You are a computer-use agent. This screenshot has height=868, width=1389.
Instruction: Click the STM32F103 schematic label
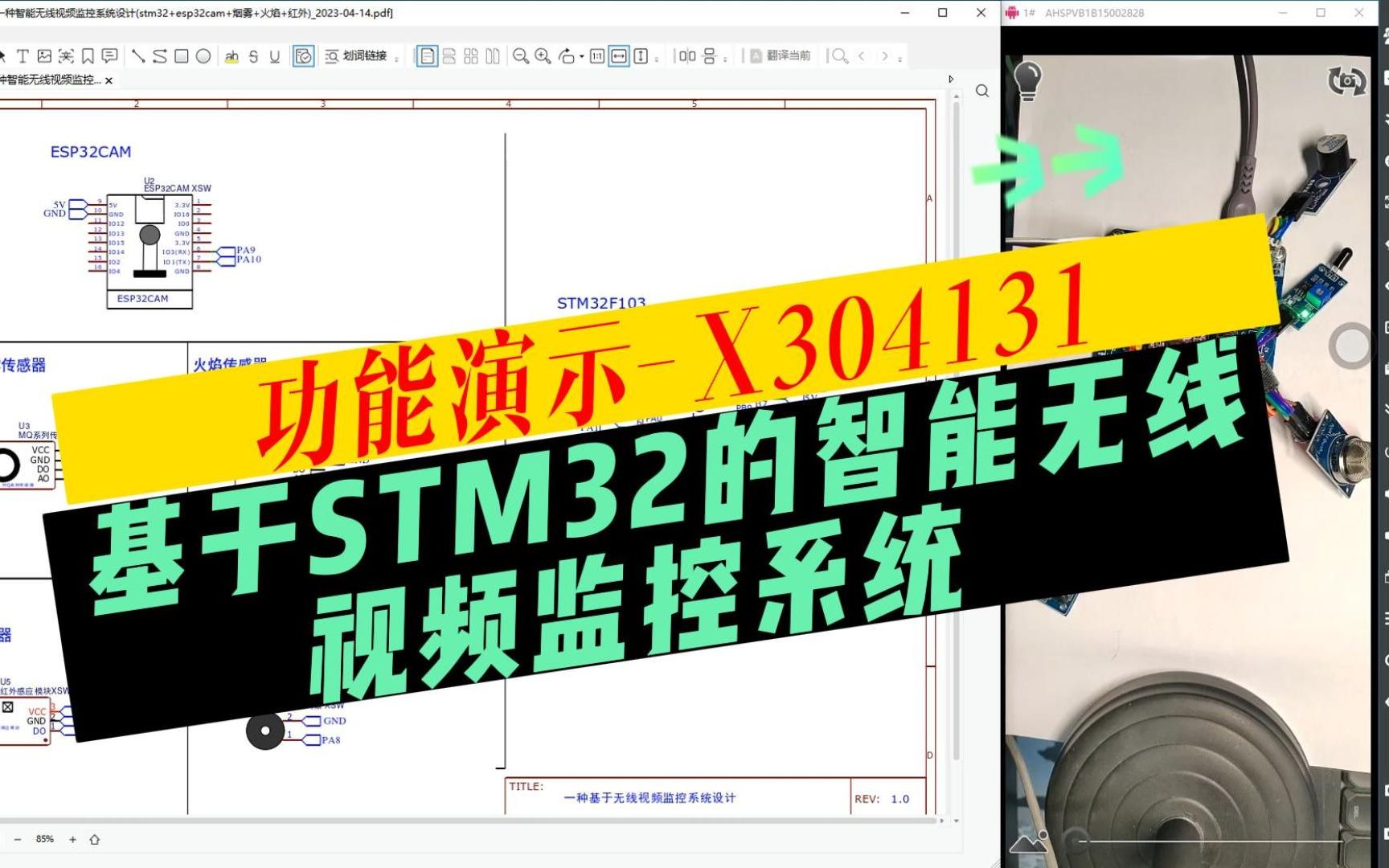[601, 303]
